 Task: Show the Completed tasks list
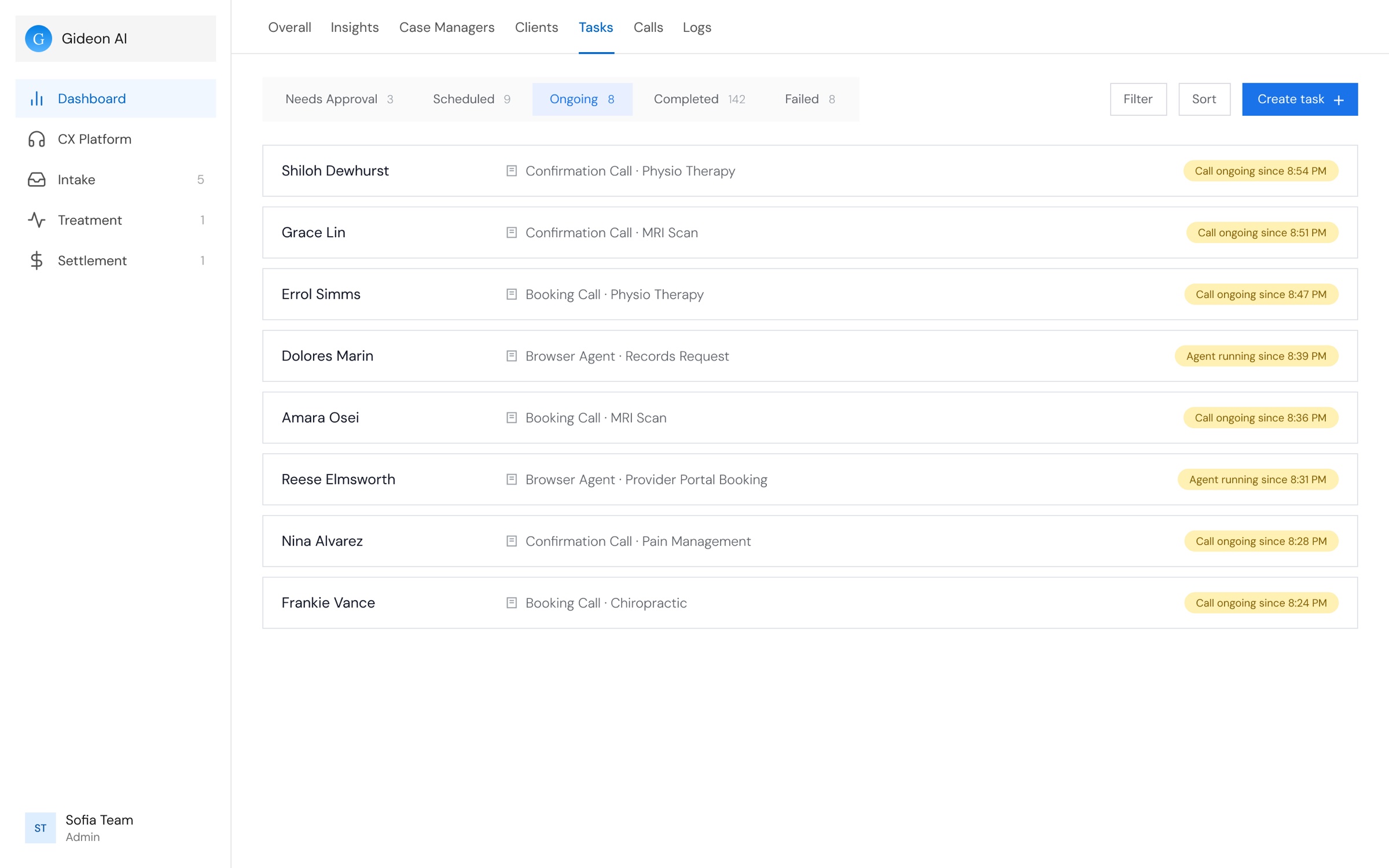coord(699,99)
